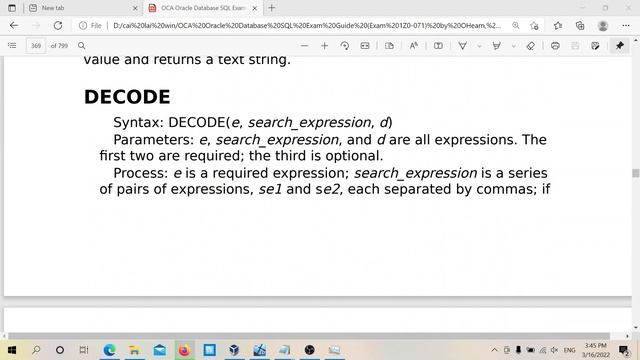Open File Explorer from taskbar
The width and height of the screenshot is (640, 360).
tap(134, 350)
